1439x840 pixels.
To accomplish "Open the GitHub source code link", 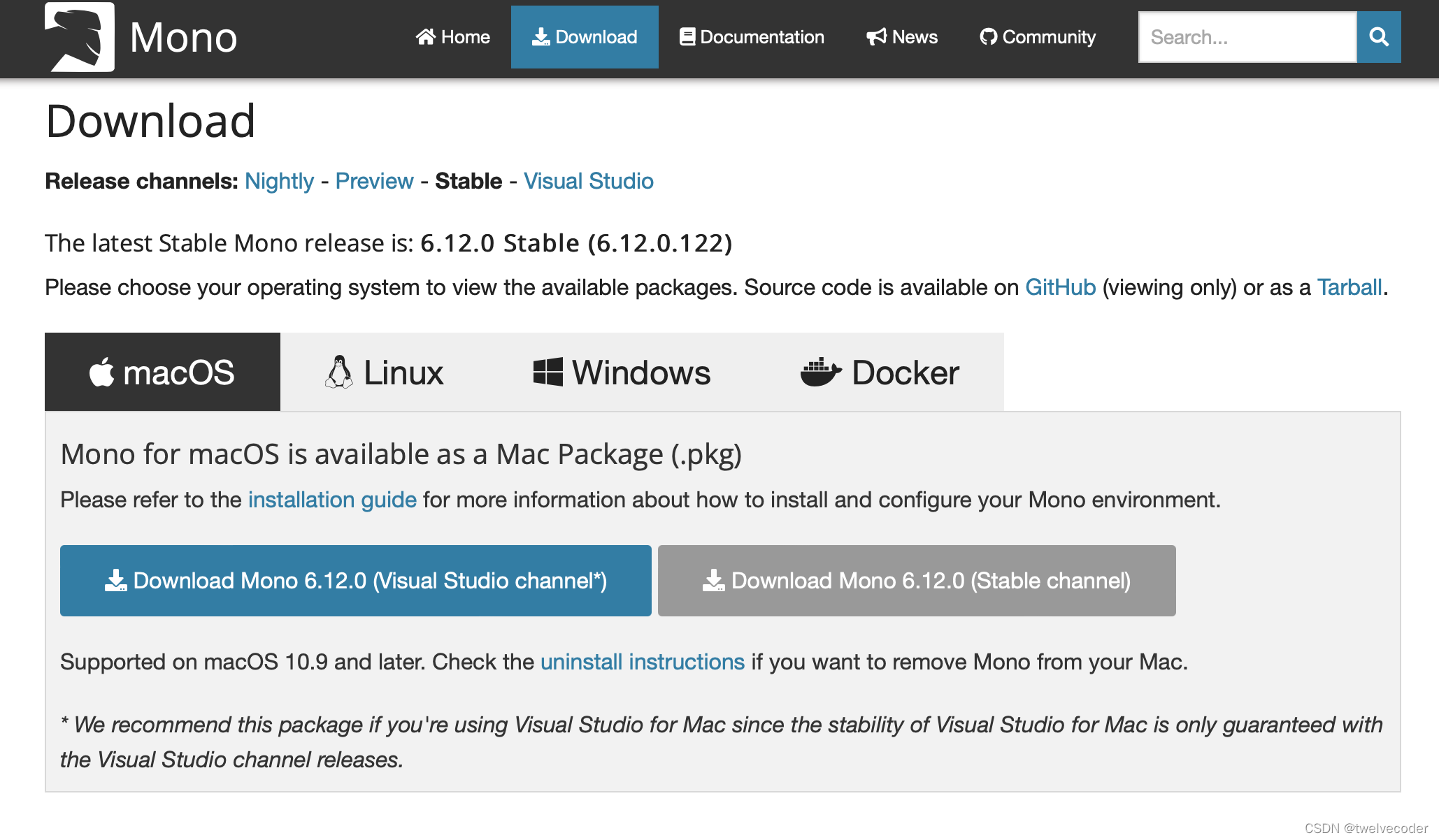I will tap(1060, 287).
